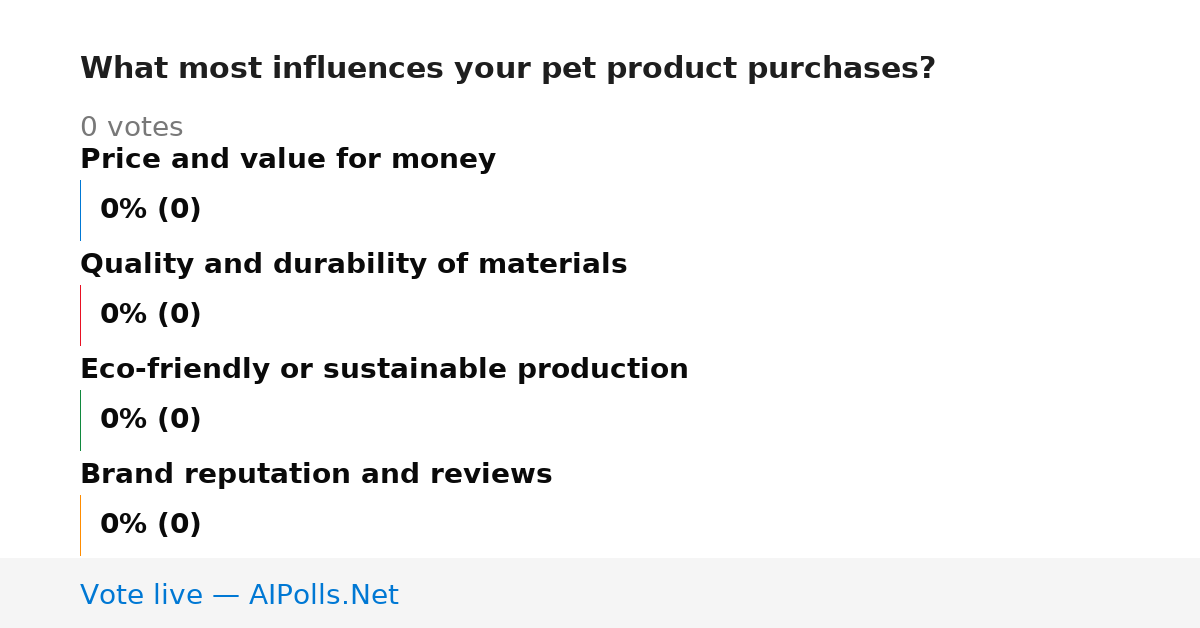Click the (0) count under Eco-friendly production
This screenshot has height=628, width=1200.
click(x=179, y=420)
